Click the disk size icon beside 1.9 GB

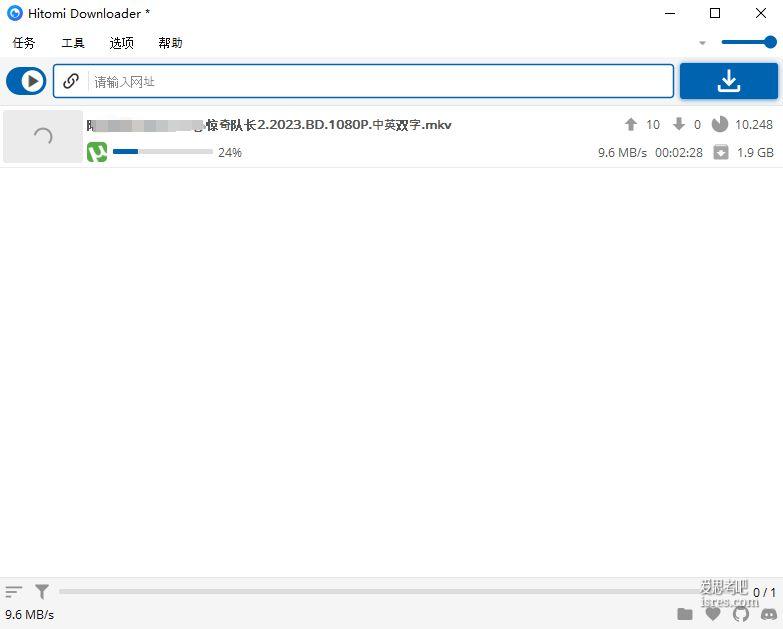coord(721,152)
